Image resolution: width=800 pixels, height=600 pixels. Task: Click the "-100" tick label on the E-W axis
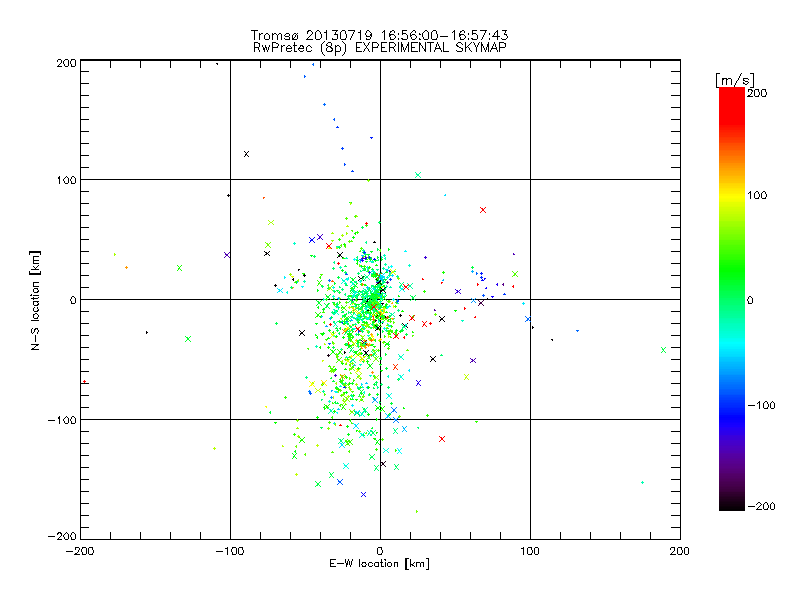point(230,551)
